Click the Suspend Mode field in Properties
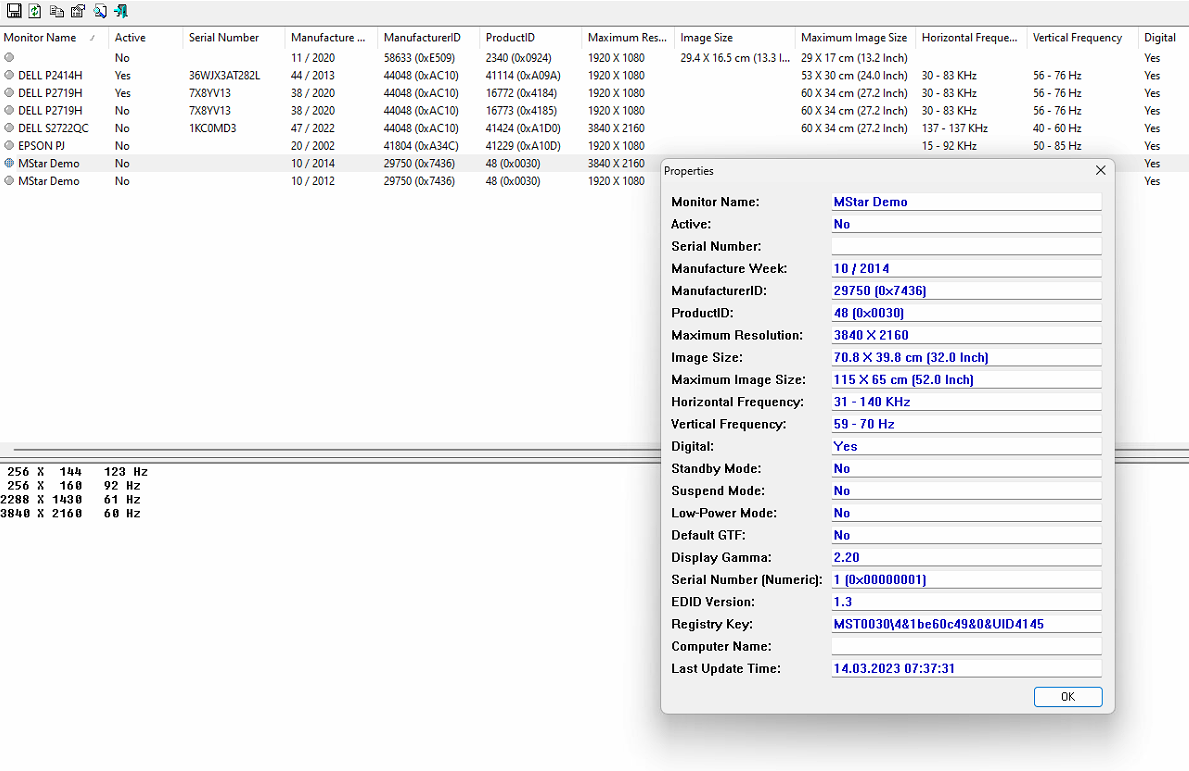Viewport: 1189px width, 771px height. (966, 490)
